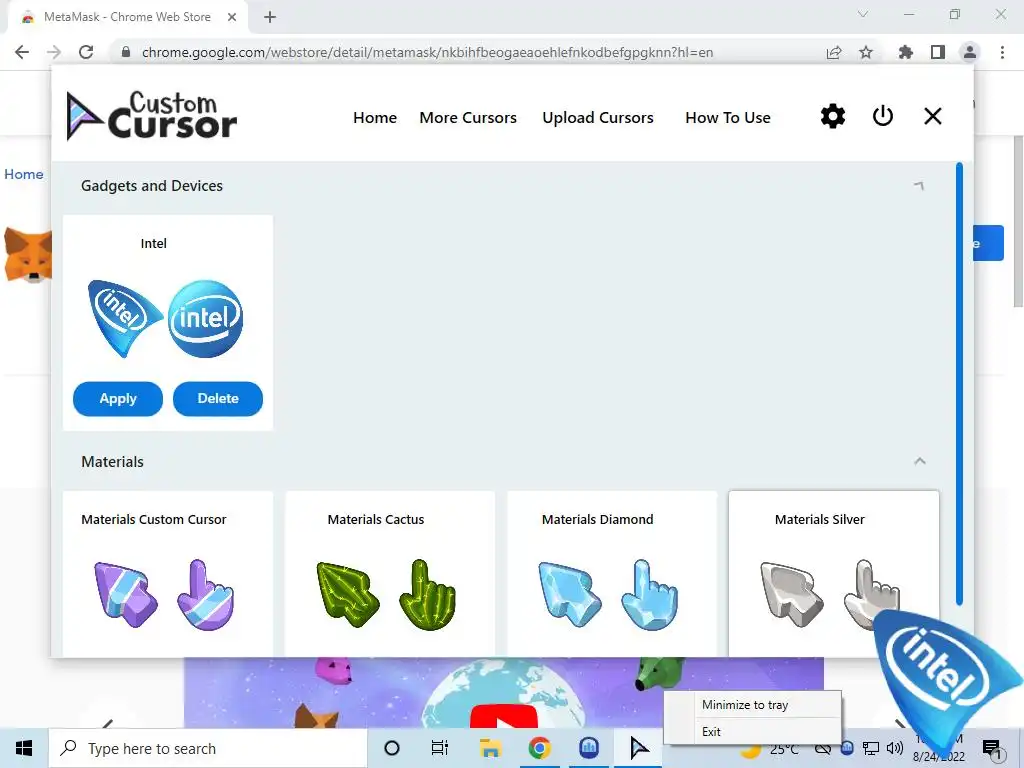Image resolution: width=1024 pixels, height=768 pixels.
Task: Select the MetaMask - Chrome Web Store tab
Action: [127, 17]
